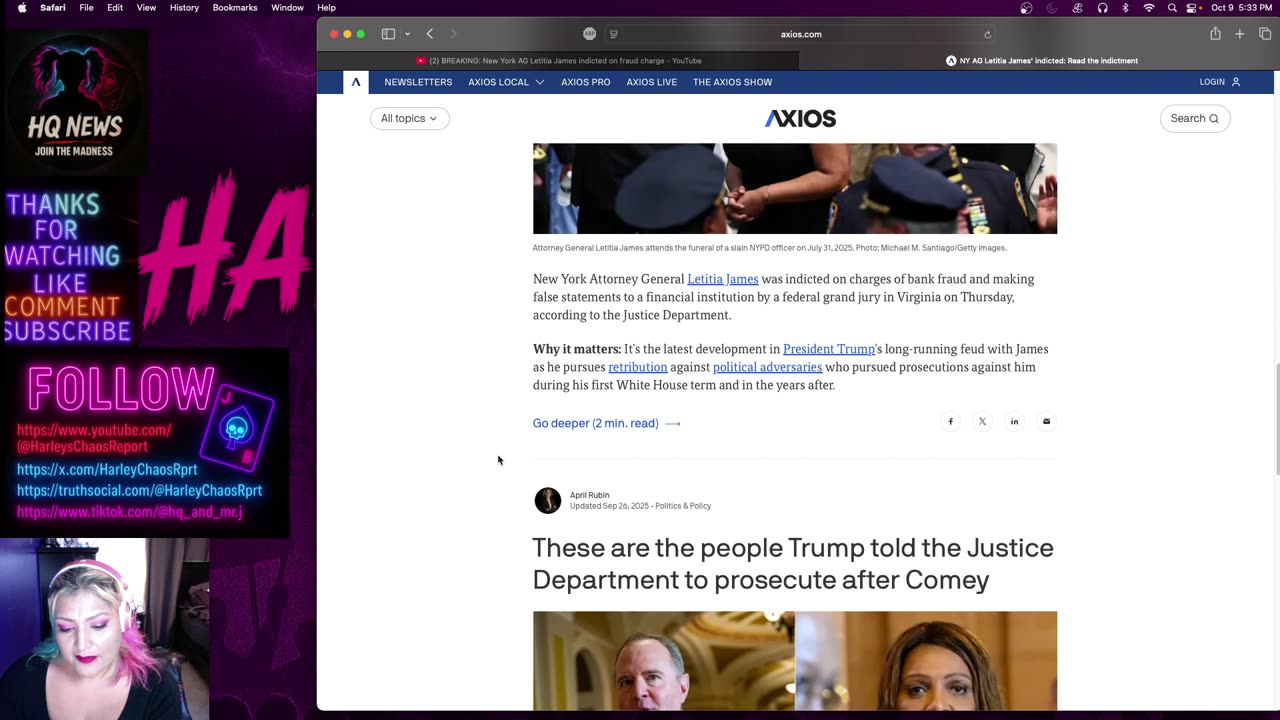This screenshot has width=1280, height=720.
Task: Open THE AXIOS SHOW nav link
Action: (732, 82)
